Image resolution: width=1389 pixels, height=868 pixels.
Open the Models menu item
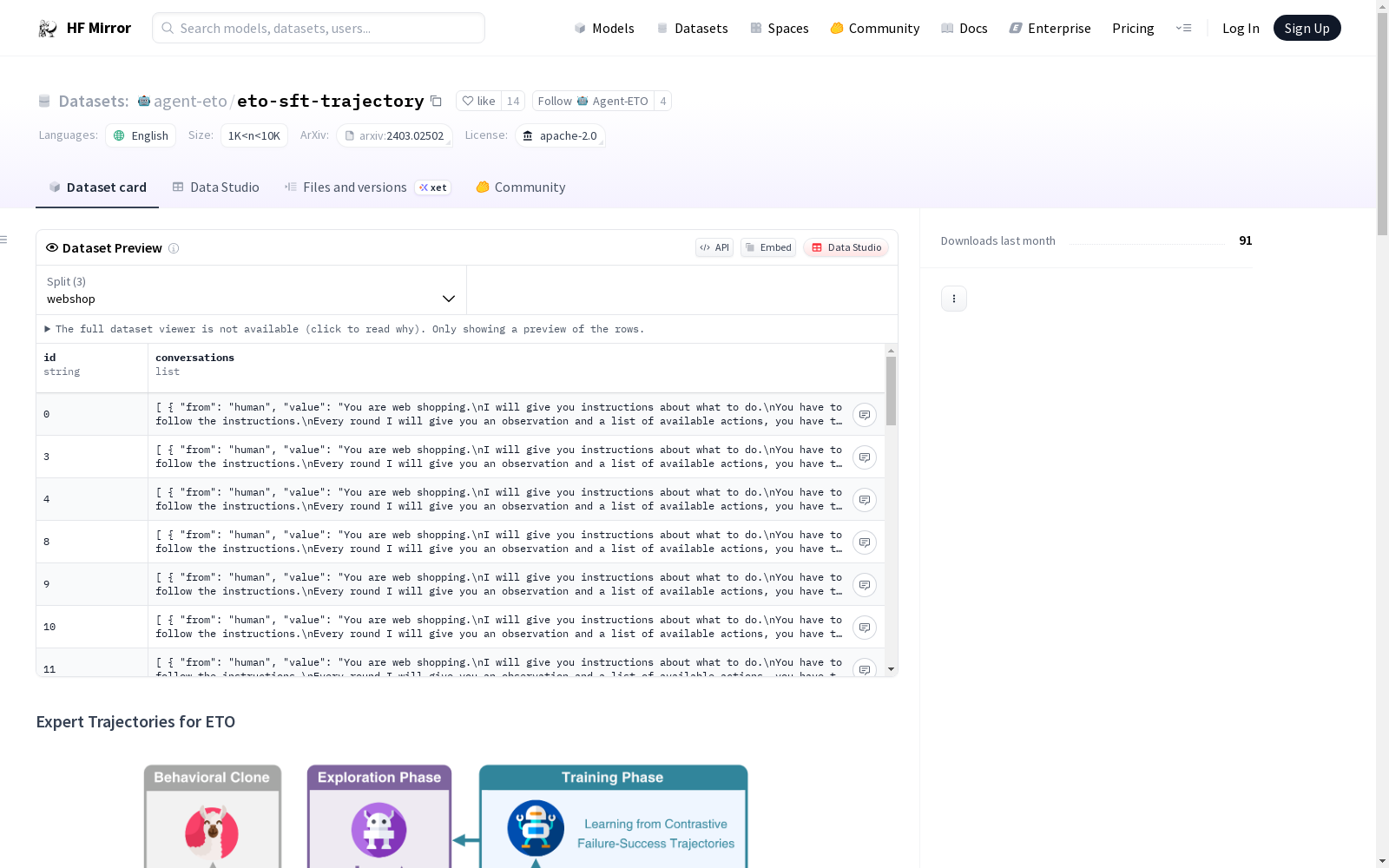pos(604,29)
